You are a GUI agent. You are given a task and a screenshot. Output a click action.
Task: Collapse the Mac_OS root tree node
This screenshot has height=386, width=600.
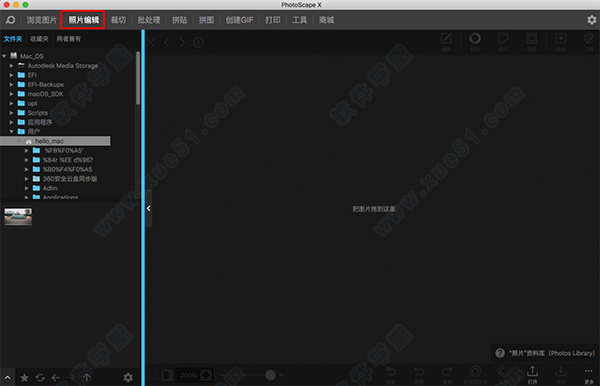click(x=4, y=56)
